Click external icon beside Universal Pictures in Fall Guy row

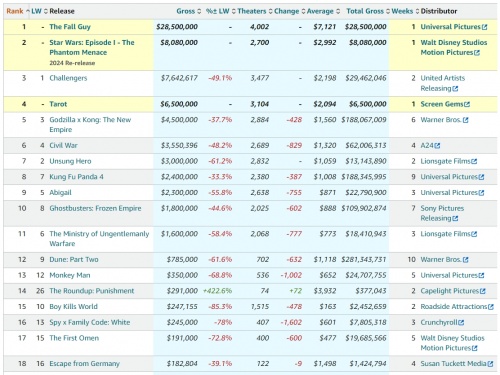[x=484, y=27]
